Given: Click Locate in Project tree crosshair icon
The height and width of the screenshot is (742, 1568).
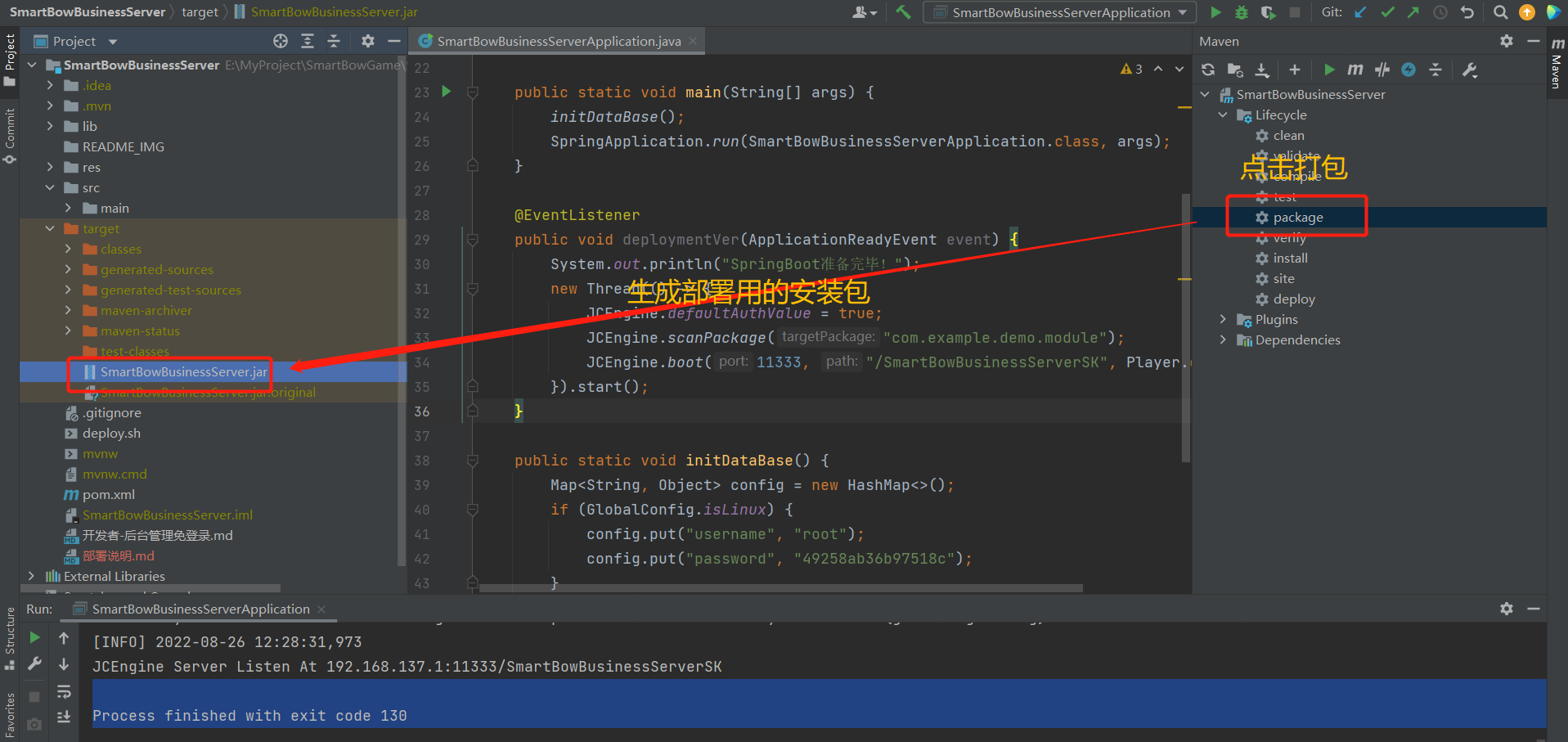Looking at the screenshot, I should pyautogui.click(x=281, y=41).
